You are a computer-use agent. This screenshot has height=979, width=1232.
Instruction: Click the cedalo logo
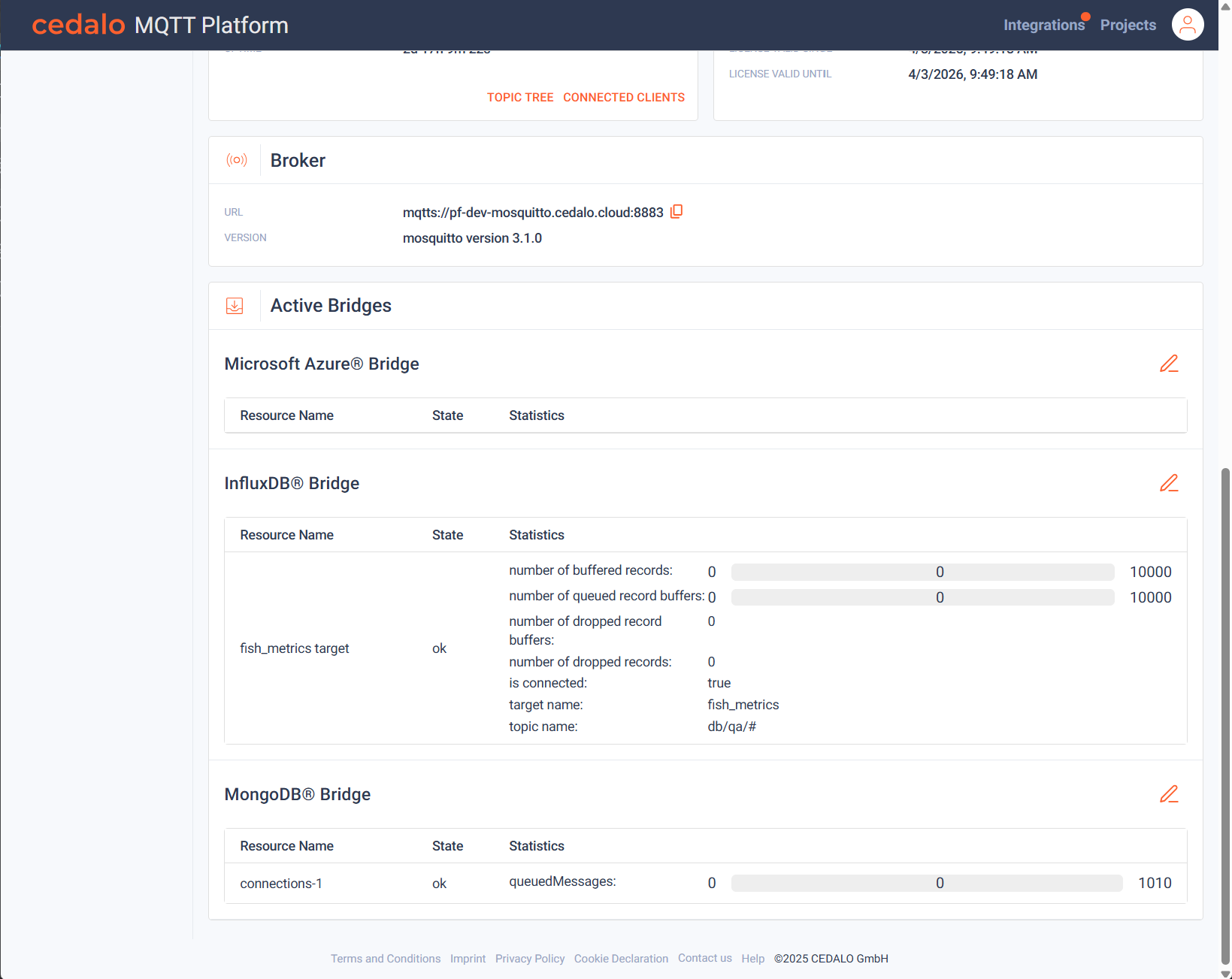(x=78, y=25)
